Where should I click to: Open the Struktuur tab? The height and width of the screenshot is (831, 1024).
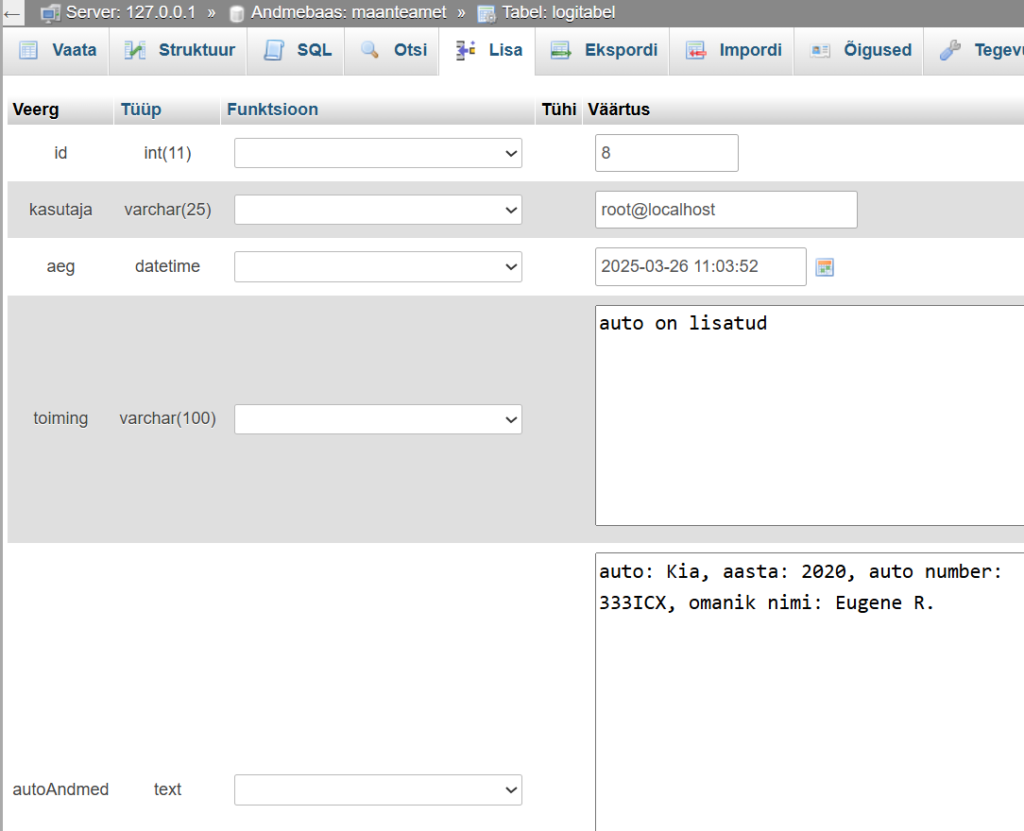[x=180, y=50]
